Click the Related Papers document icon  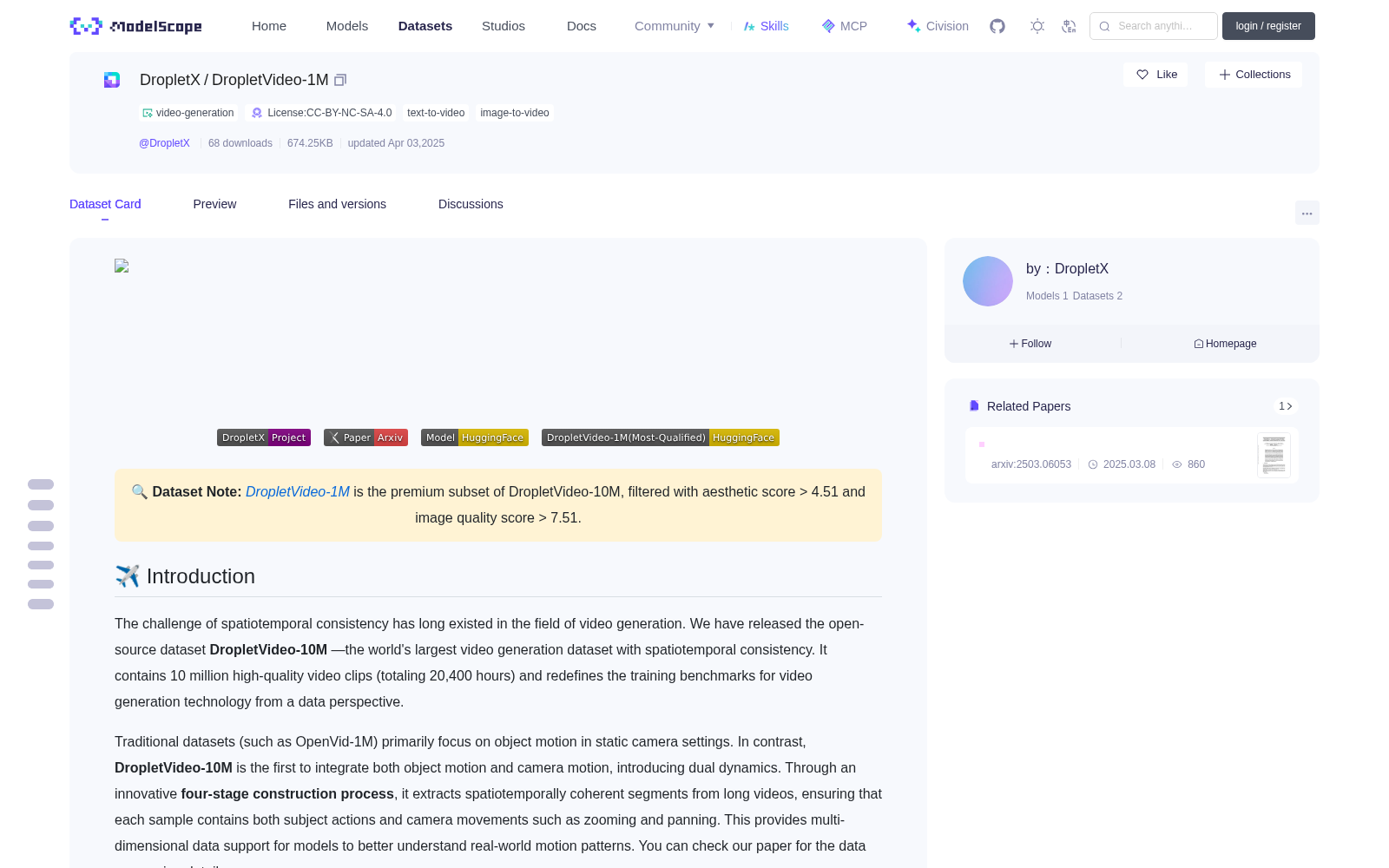click(974, 406)
